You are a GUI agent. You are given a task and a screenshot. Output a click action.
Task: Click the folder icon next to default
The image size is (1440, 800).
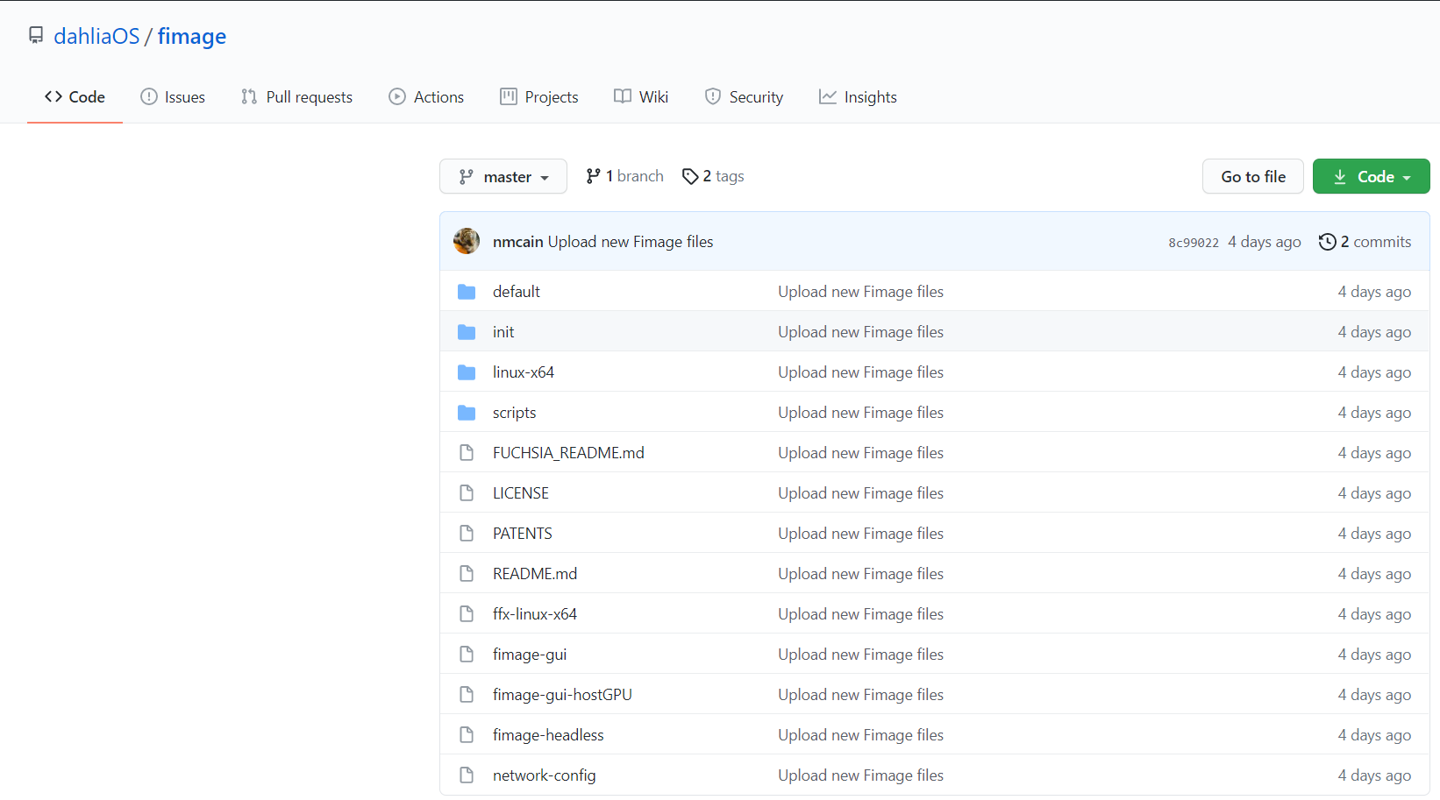[466, 292]
